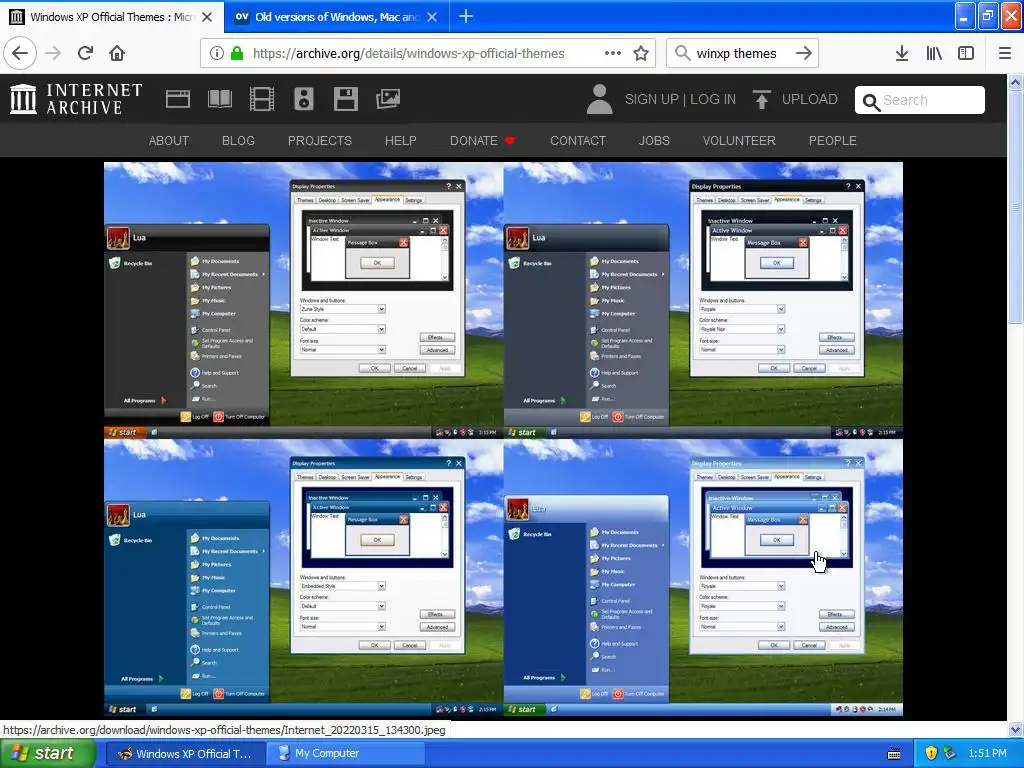Click the user avatar icon

(599, 99)
